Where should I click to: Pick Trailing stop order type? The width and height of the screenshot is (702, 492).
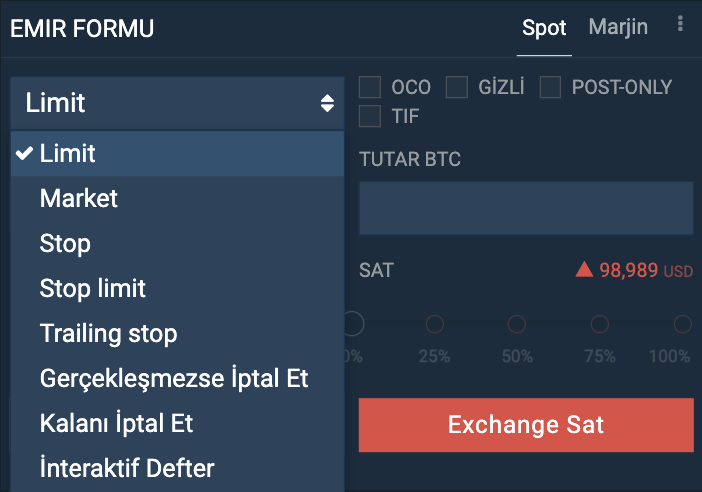[x=177, y=334]
